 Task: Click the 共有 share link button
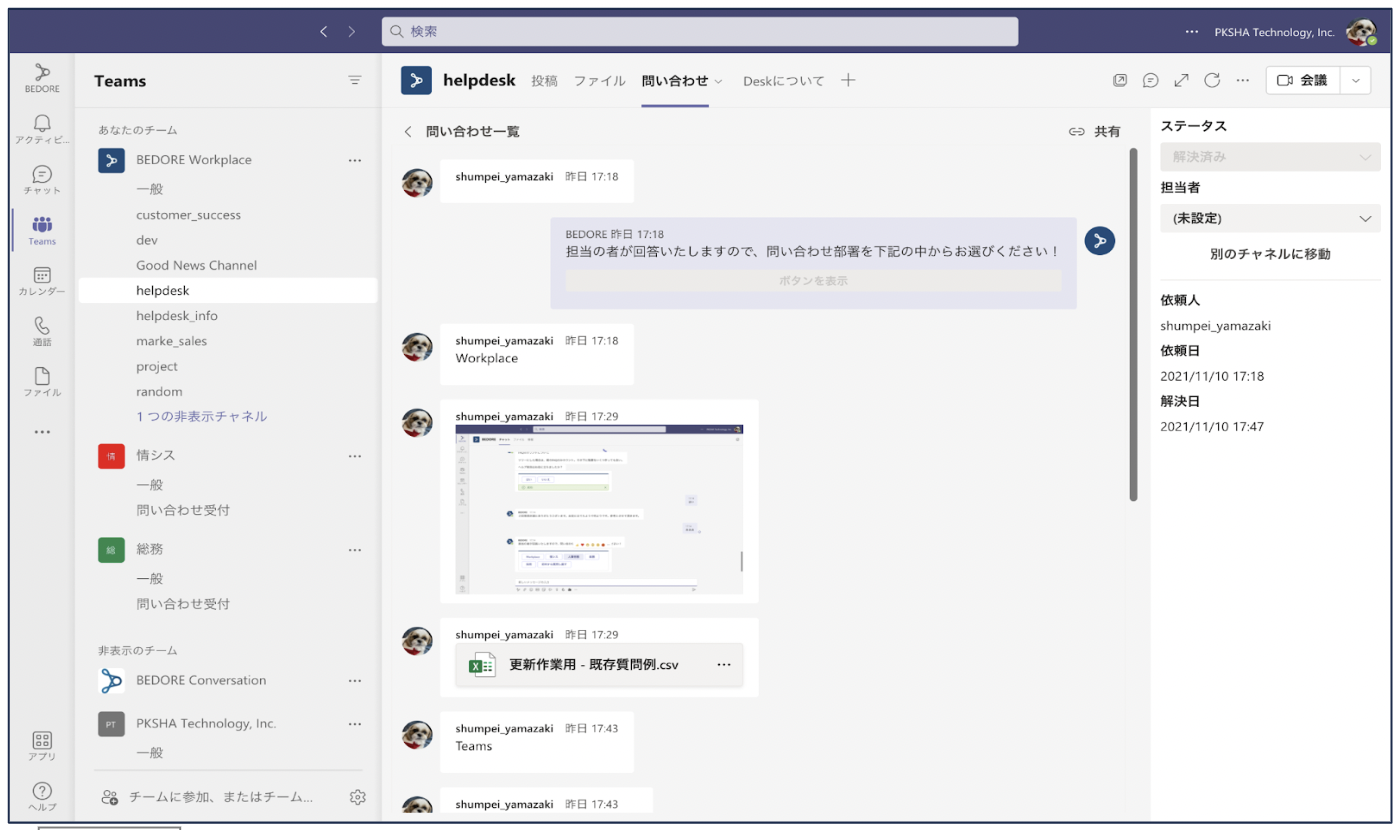[x=1094, y=132]
